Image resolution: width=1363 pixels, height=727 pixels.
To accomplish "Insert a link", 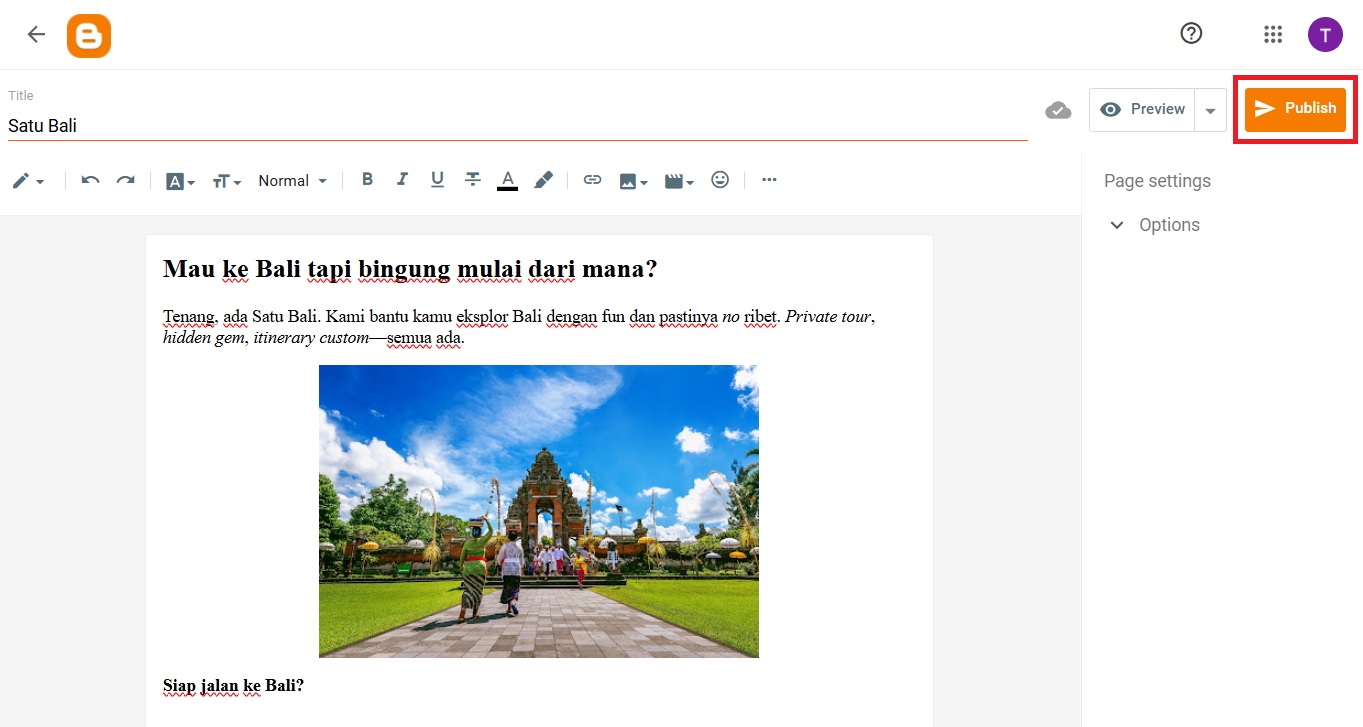I will pyautogui.click(x=592, y=180).
